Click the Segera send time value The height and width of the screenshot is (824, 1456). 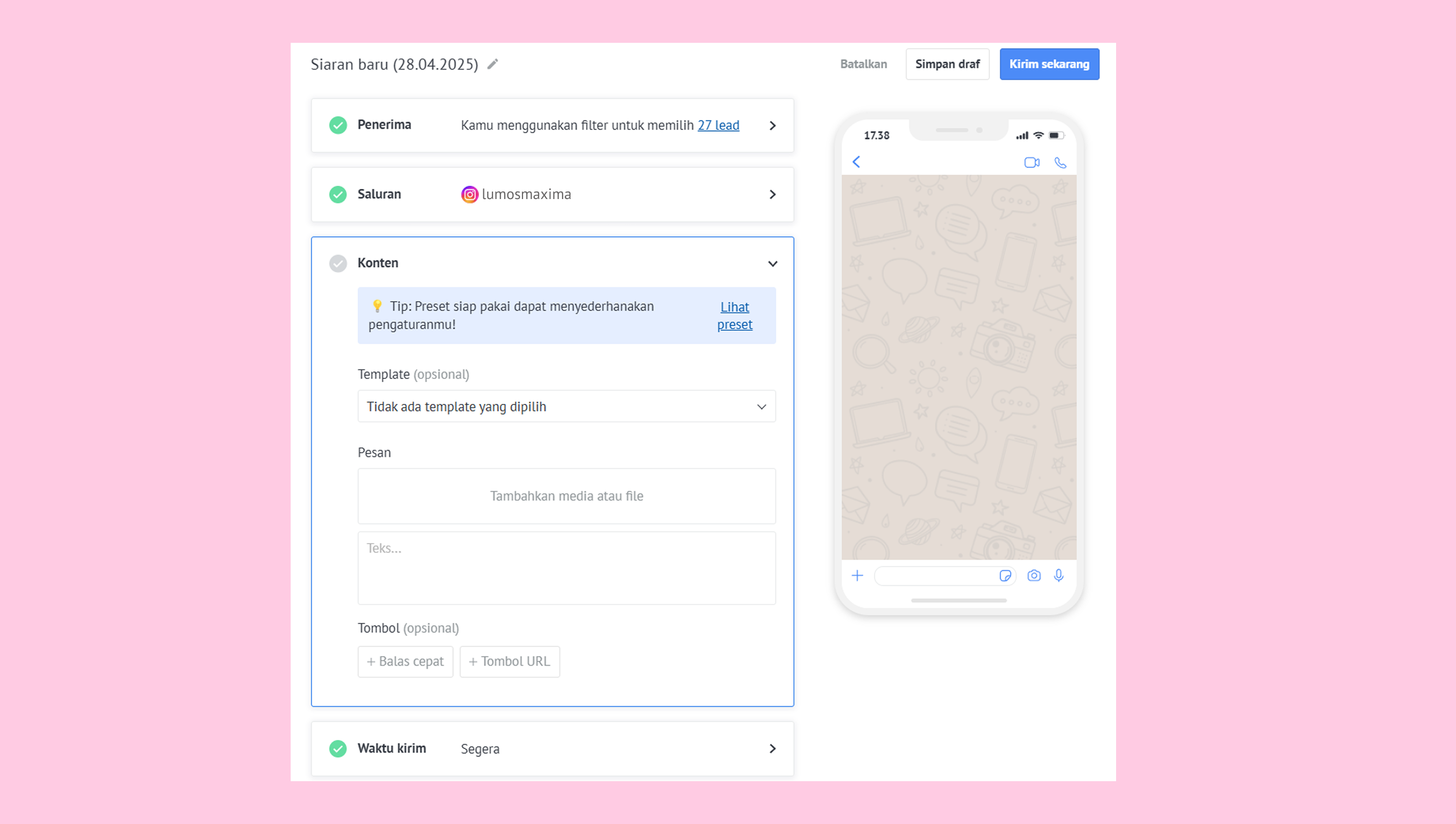point(480,749)
